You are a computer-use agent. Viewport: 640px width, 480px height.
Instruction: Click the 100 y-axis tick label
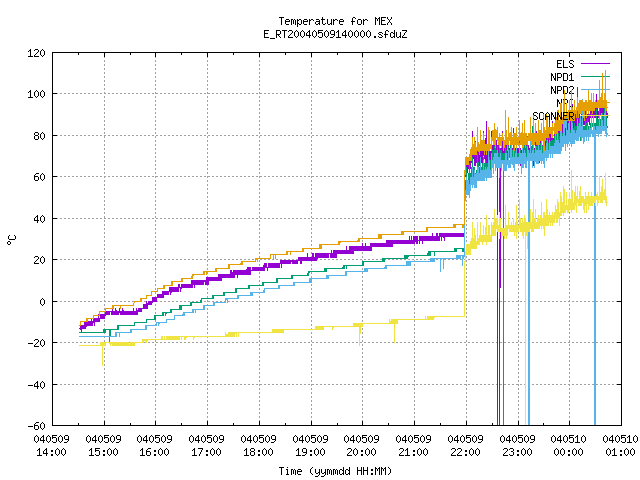(36, 94)
